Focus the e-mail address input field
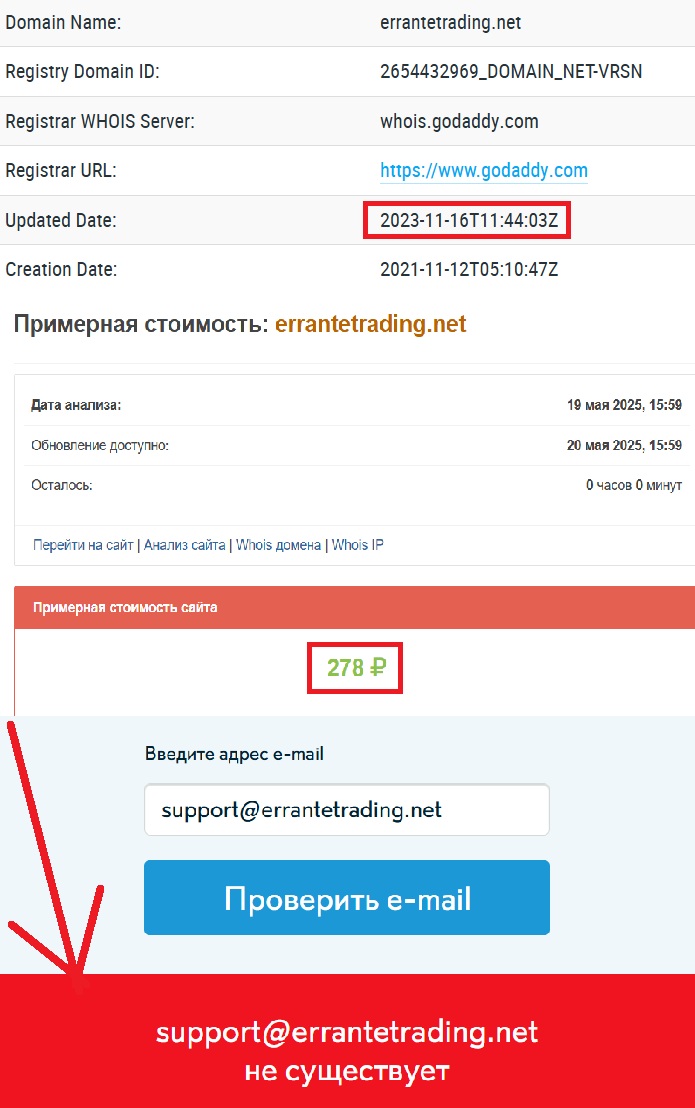The width and height of the screenshot is (695, 1108). pyautogui.click(x=347, y=810)
